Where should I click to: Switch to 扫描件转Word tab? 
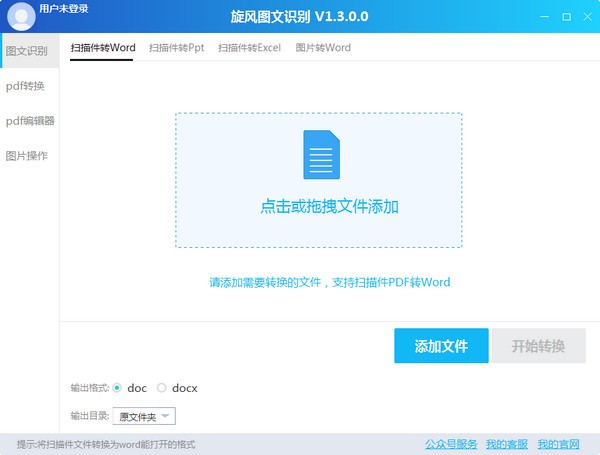(x=102, y=47)
